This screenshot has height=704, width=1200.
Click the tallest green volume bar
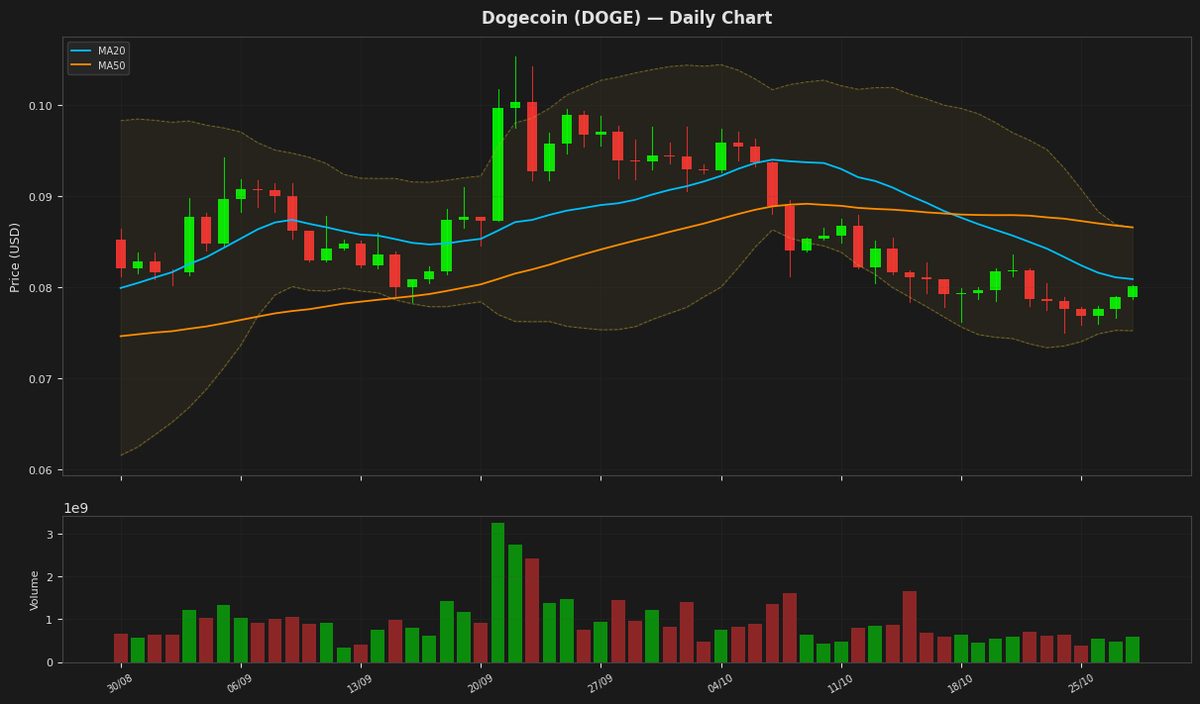point(498,592)
